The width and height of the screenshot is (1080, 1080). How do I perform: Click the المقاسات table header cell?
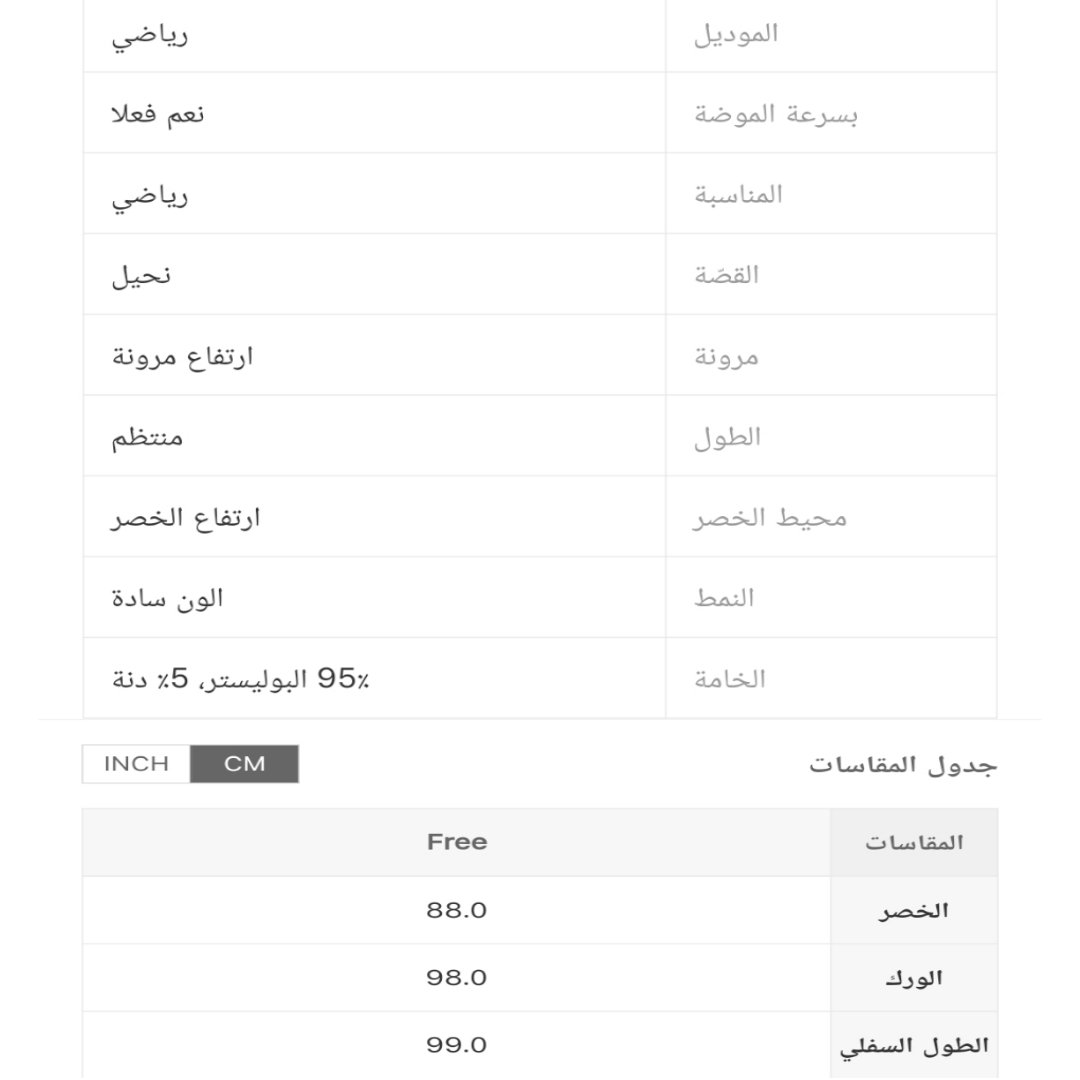(914, 843)
